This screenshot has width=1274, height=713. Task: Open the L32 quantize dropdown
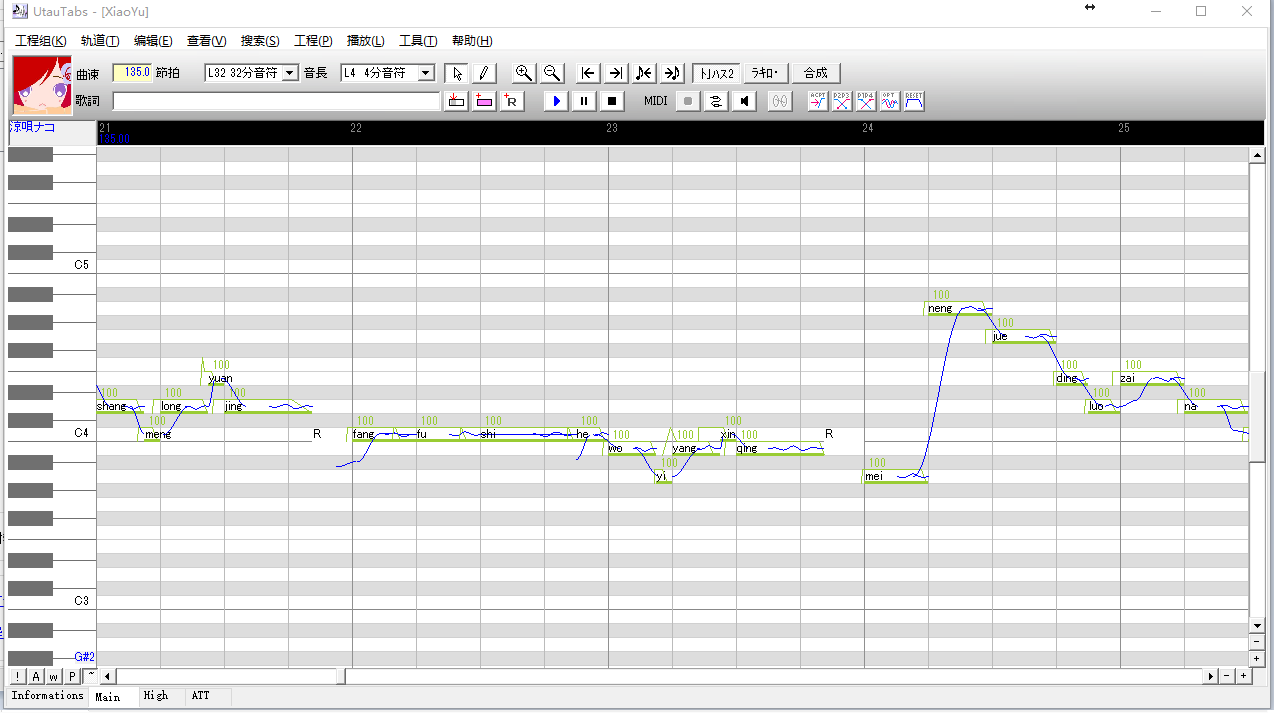tap(290, 73)
